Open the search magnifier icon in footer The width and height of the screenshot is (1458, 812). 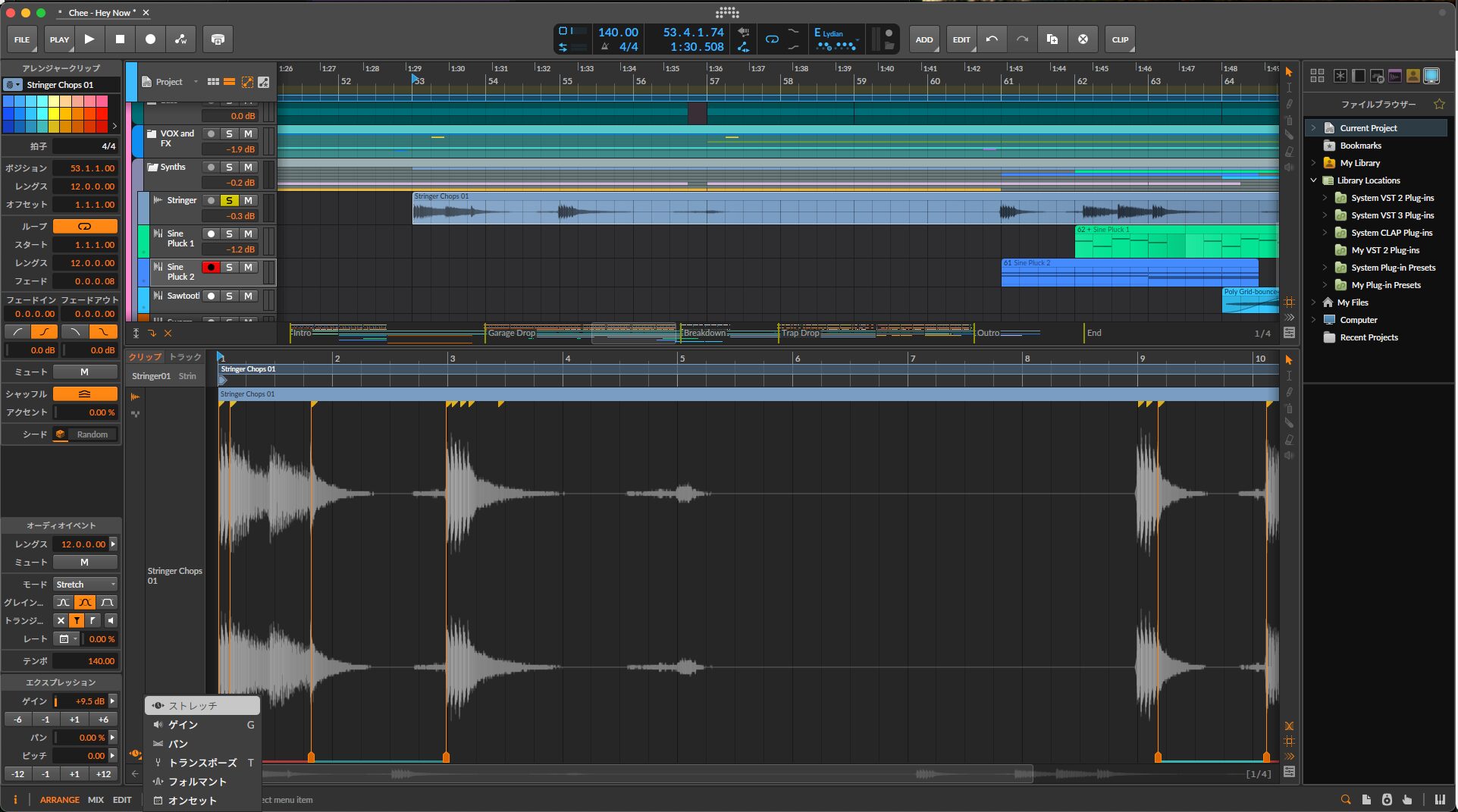1346,799
